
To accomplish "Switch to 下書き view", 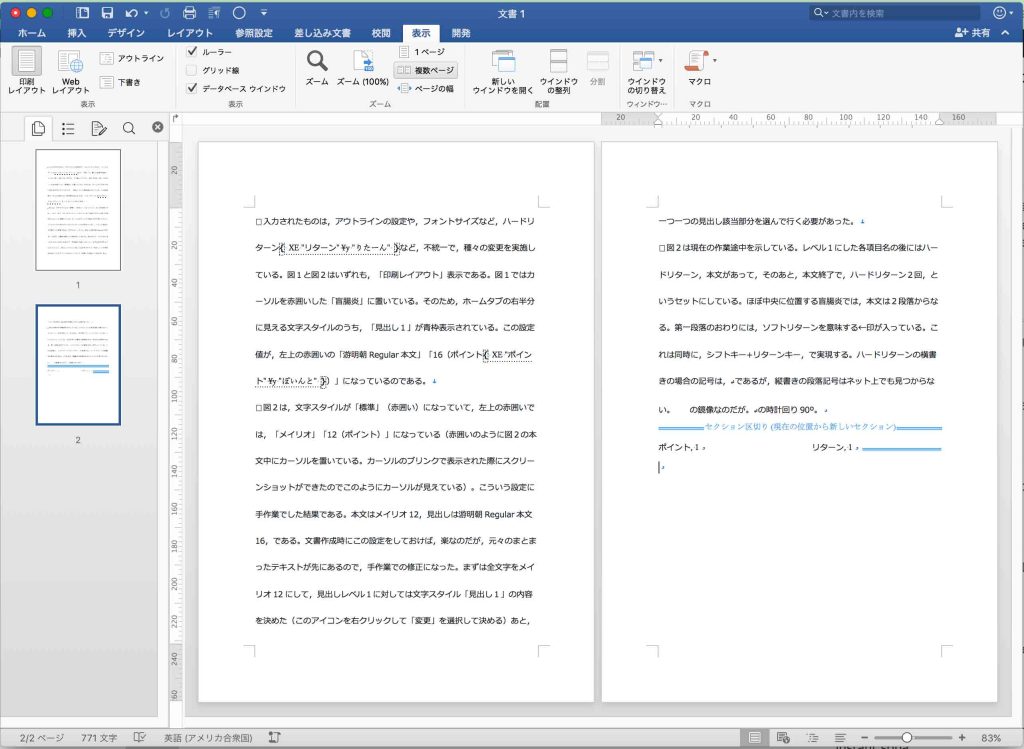I will [x=120, y=82].
